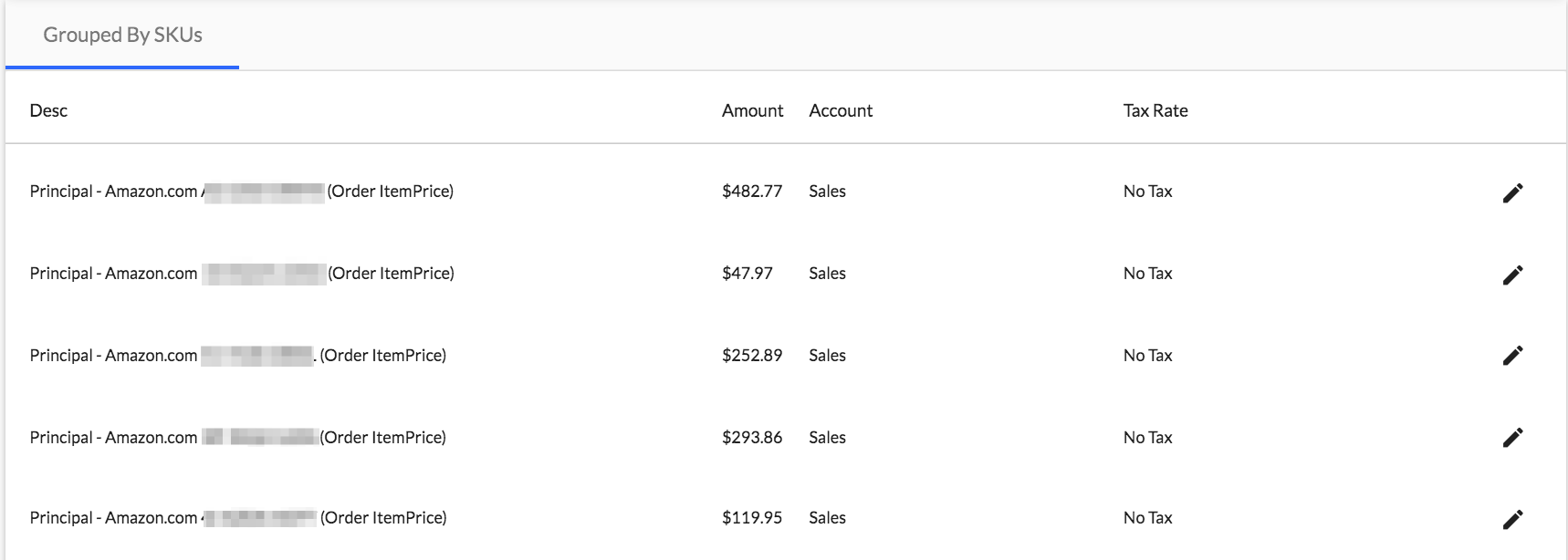
Task: Click Sales account in the $119.95 row
Action: 827,518
